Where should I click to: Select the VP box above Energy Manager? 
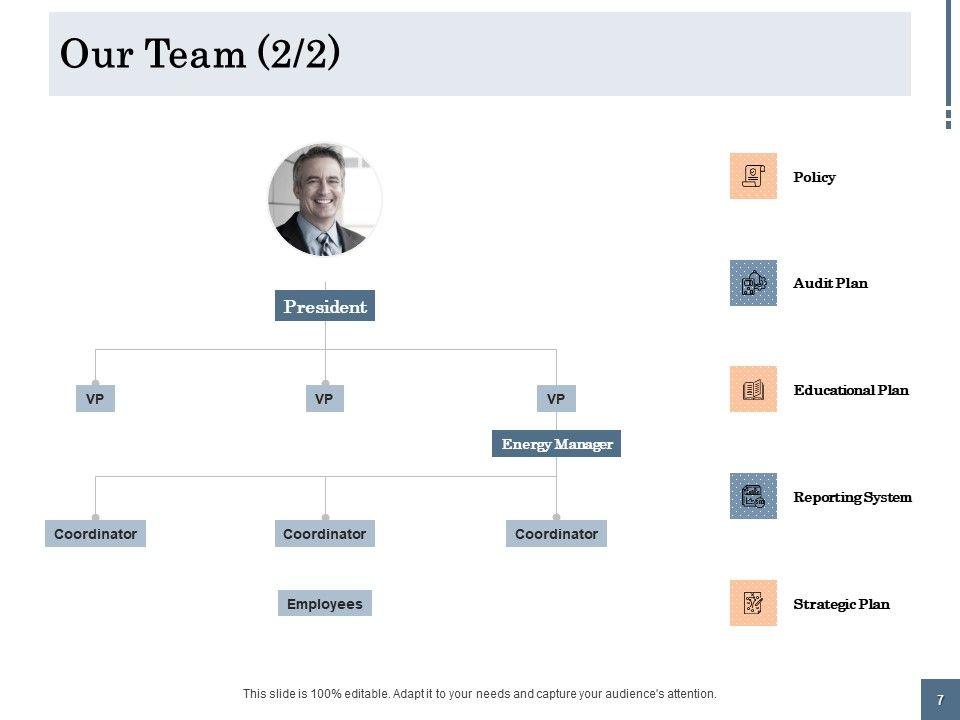pos(556,399)
